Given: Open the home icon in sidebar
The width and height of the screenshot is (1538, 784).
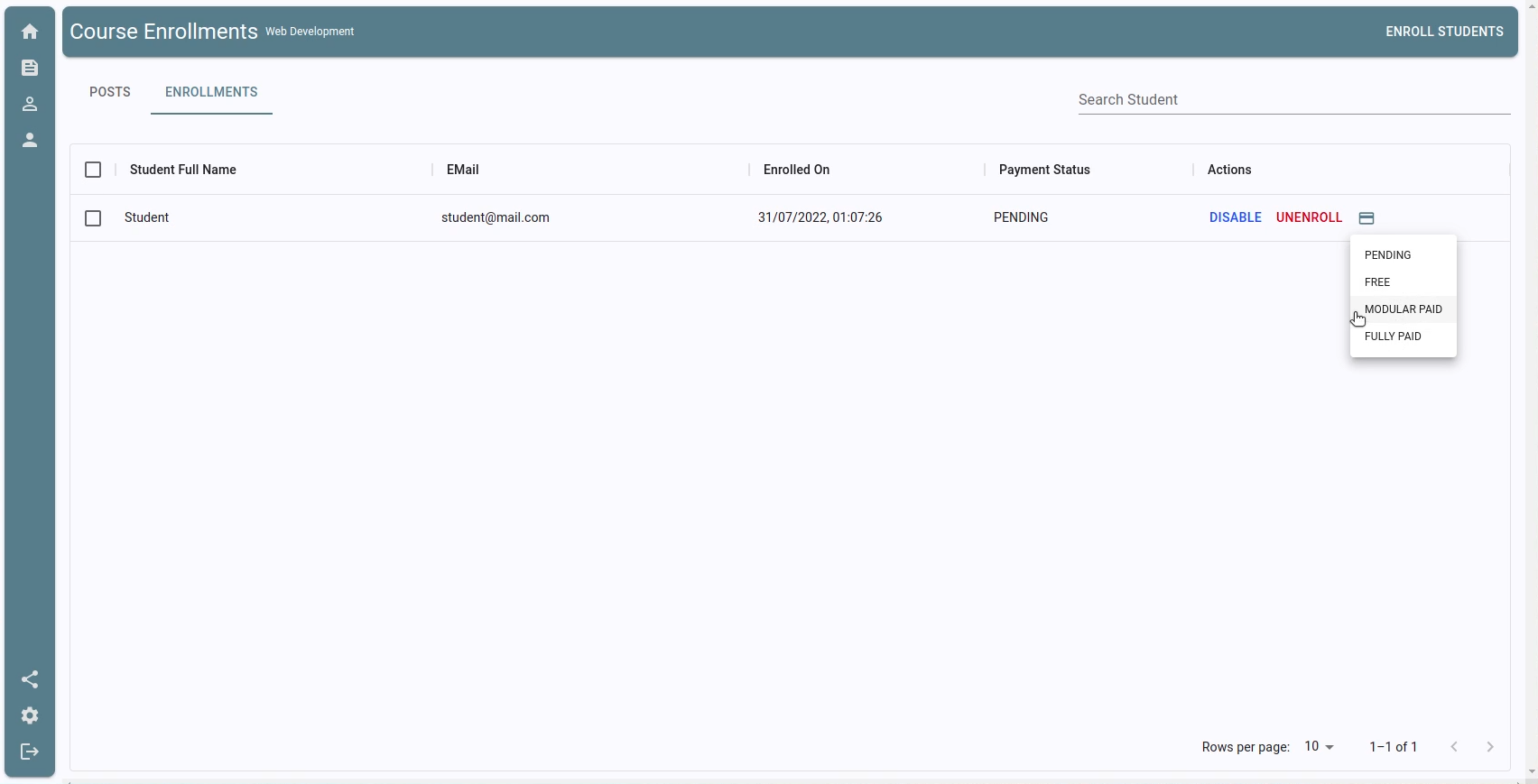Looking at the screenshot, I should pyautogui.click(x=30, y=32).
